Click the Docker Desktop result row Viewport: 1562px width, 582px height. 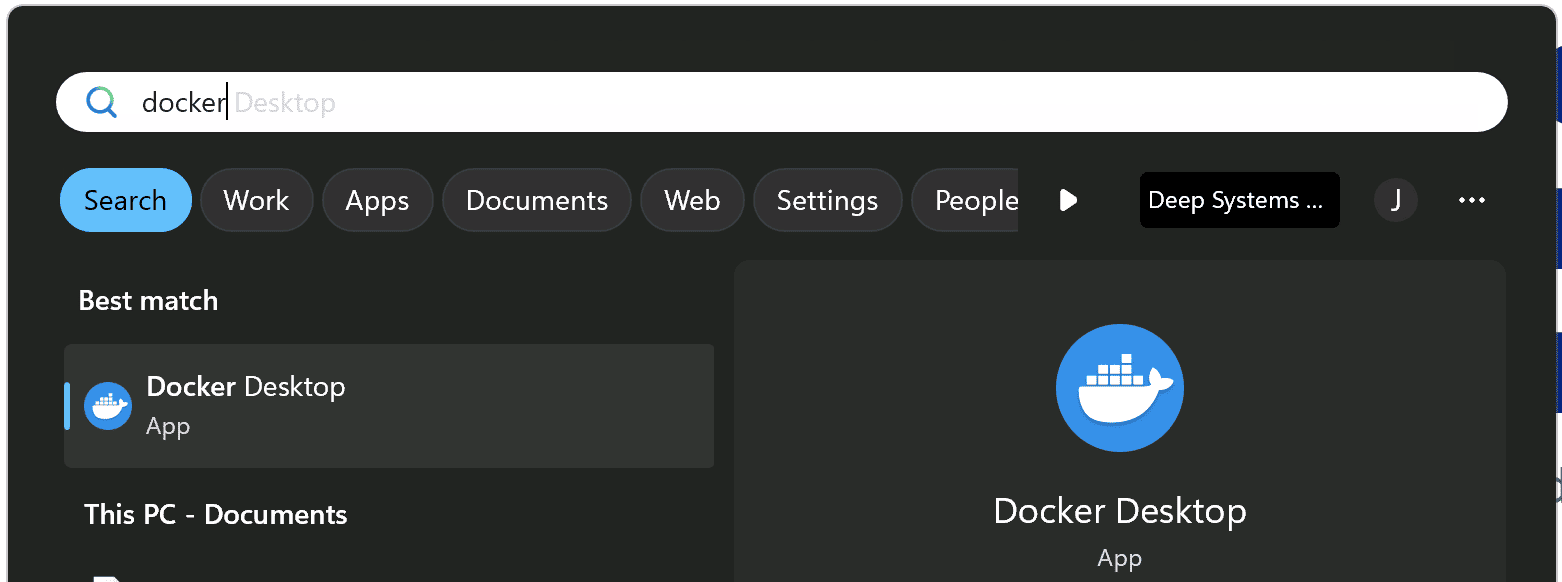point(388,405)
